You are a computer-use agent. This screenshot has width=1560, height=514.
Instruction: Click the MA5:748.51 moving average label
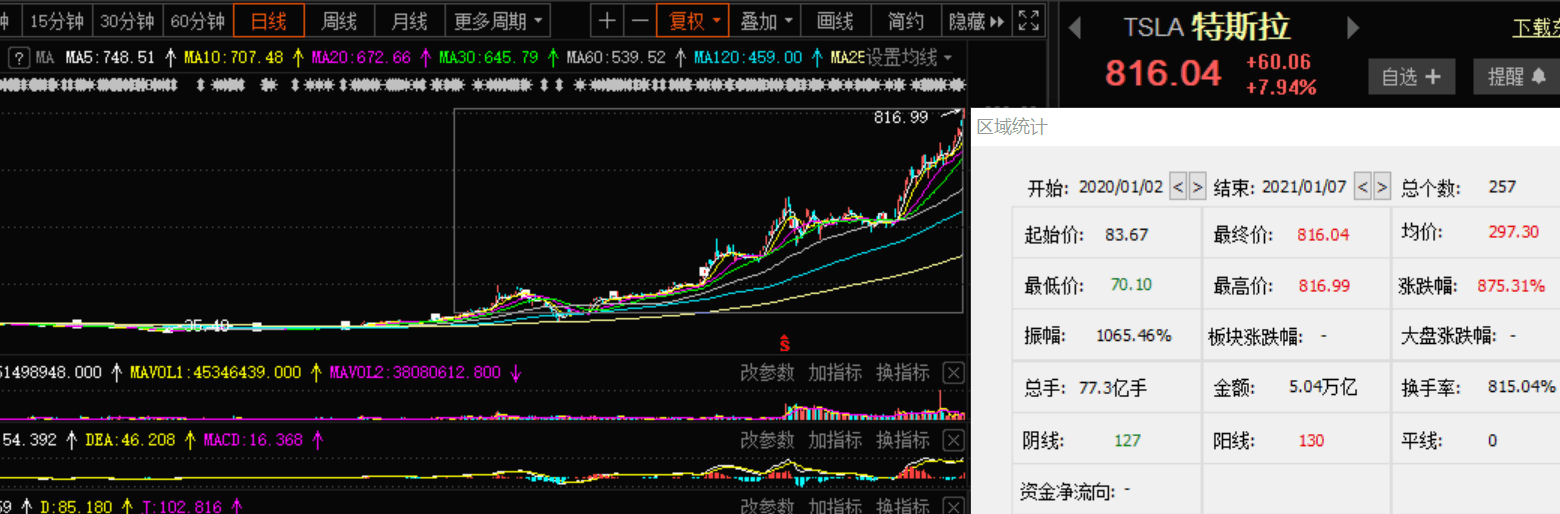[x=110, y=58]
